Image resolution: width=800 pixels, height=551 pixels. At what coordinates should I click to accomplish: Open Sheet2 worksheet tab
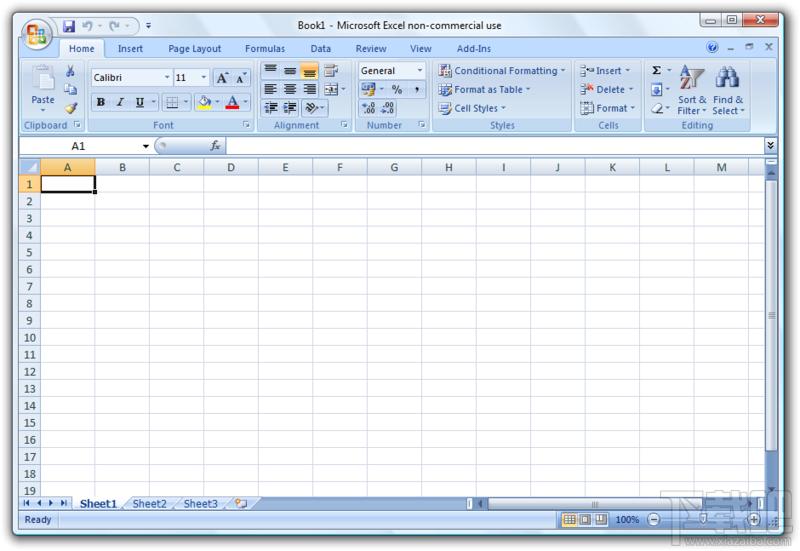click(x=149, y=504)
